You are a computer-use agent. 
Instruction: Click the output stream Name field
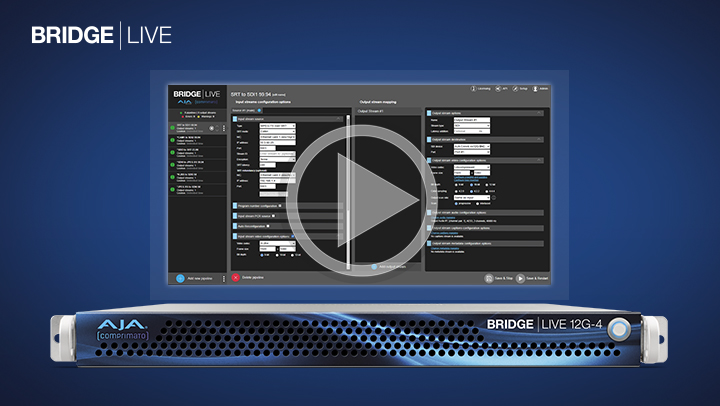coord(472,120)
